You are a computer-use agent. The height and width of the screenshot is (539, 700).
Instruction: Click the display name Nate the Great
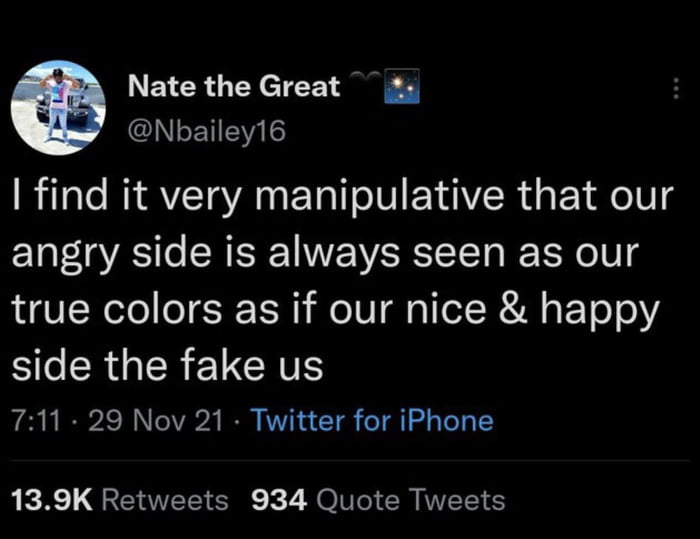pos(234,88)
